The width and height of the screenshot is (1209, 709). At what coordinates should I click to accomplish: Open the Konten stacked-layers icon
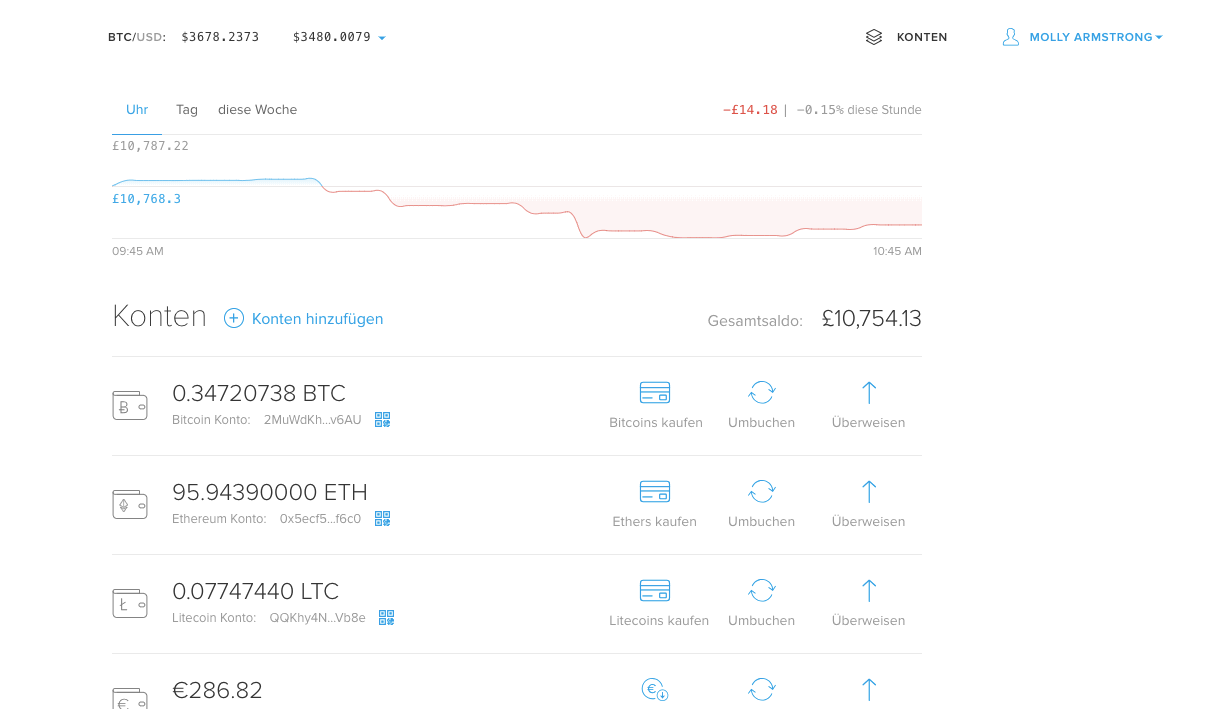pos(874,37)
